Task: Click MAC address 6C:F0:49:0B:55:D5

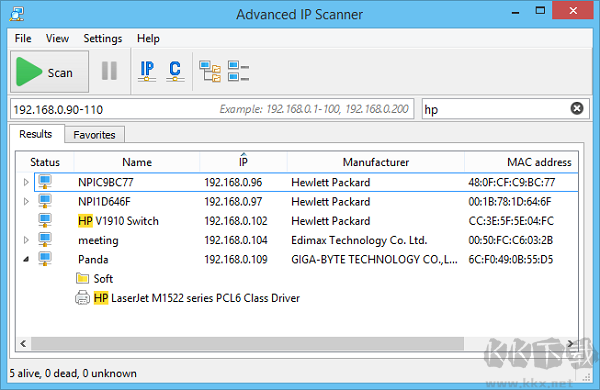Action: click(x=511, y=259)
